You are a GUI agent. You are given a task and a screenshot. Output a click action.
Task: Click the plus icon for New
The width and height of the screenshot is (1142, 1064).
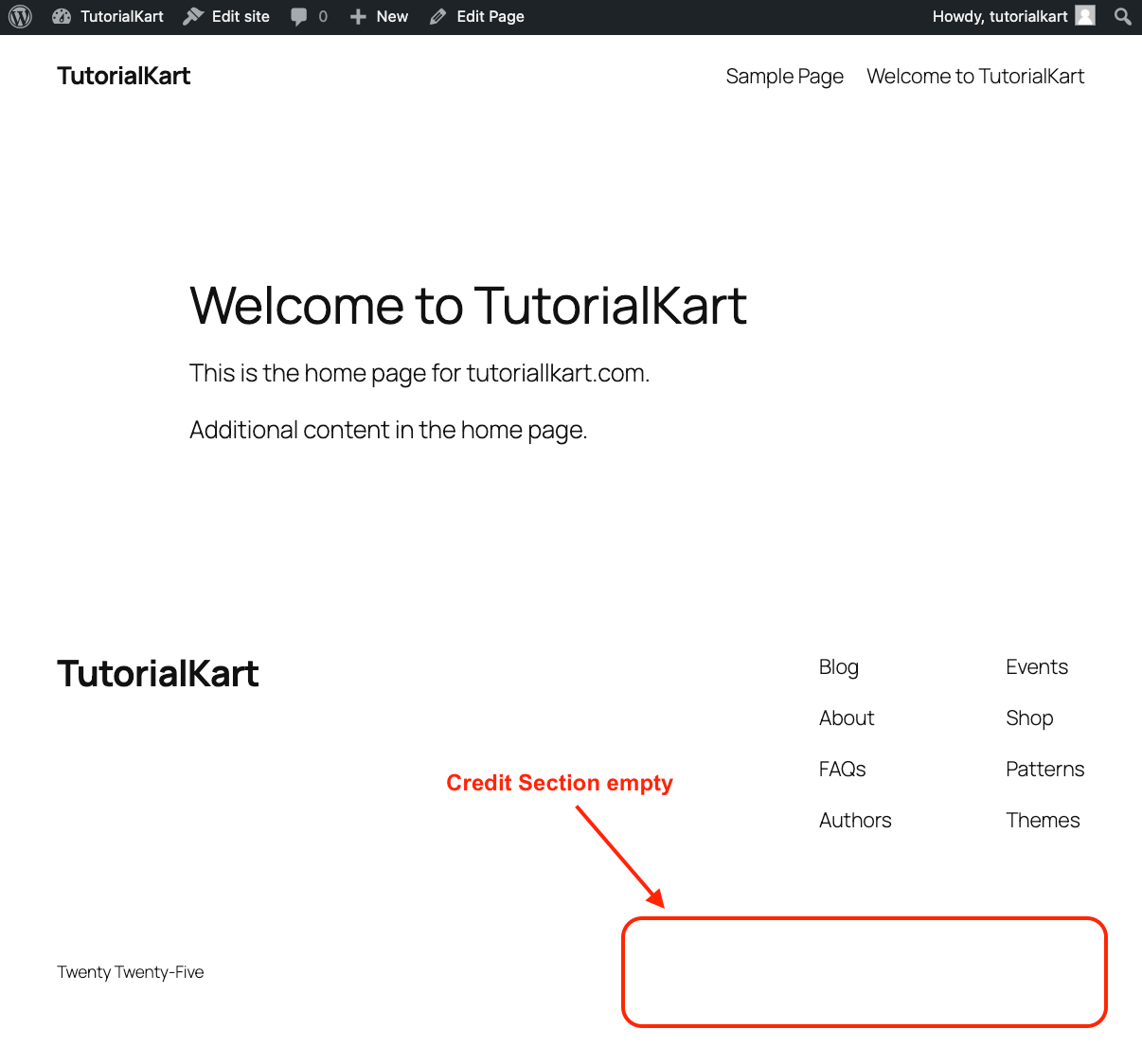click(x=358, y=17)
